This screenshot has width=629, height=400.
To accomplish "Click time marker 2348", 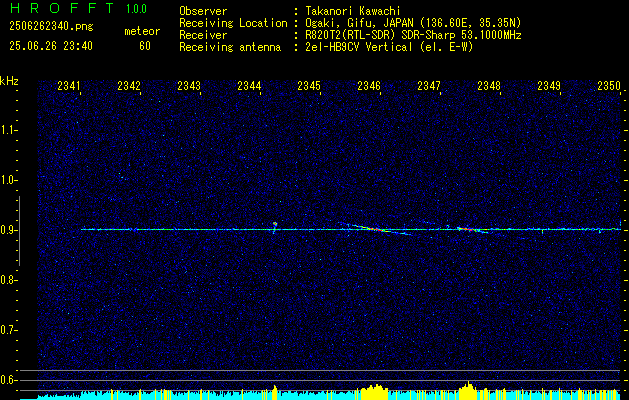I will 489,86.
